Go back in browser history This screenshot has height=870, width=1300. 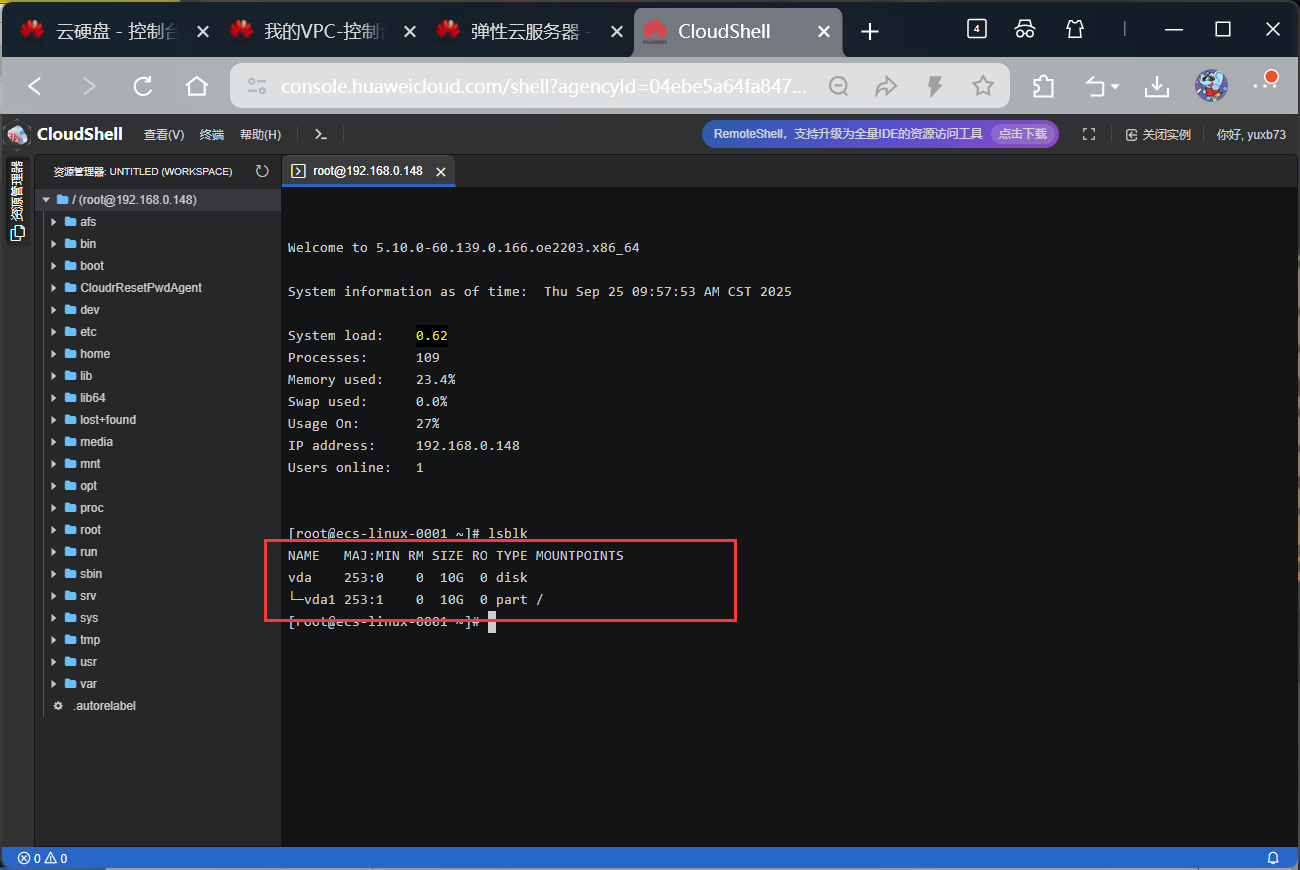pyautogui.click(x=35, y=87)
